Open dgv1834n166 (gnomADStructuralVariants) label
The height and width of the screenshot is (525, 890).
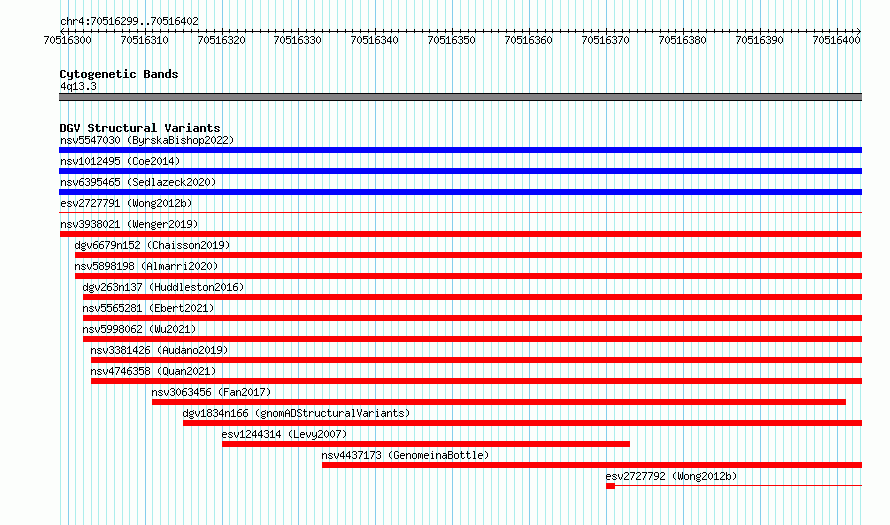click(x=296, y=413)
